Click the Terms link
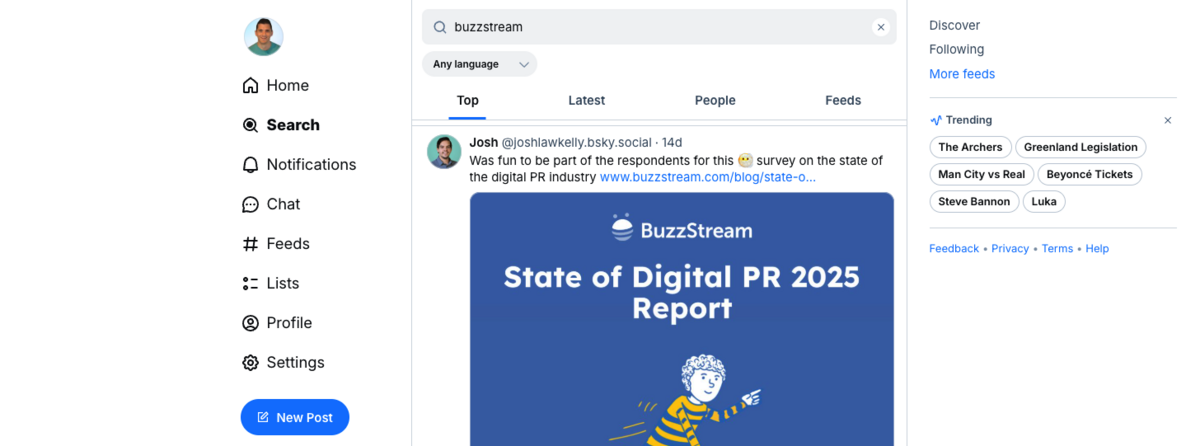 [1057, 249]
